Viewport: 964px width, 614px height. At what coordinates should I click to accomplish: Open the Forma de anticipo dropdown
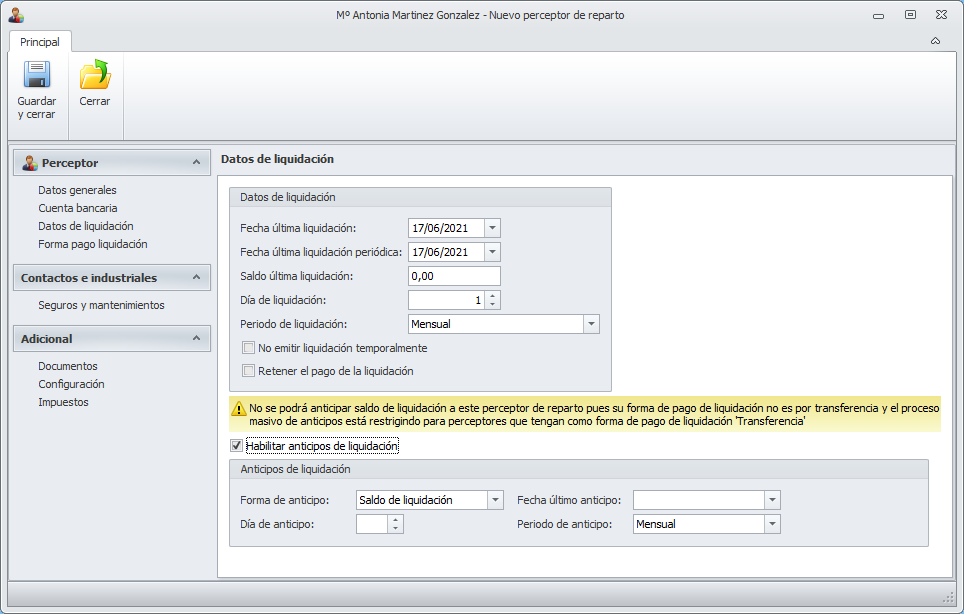coord(495,500)
